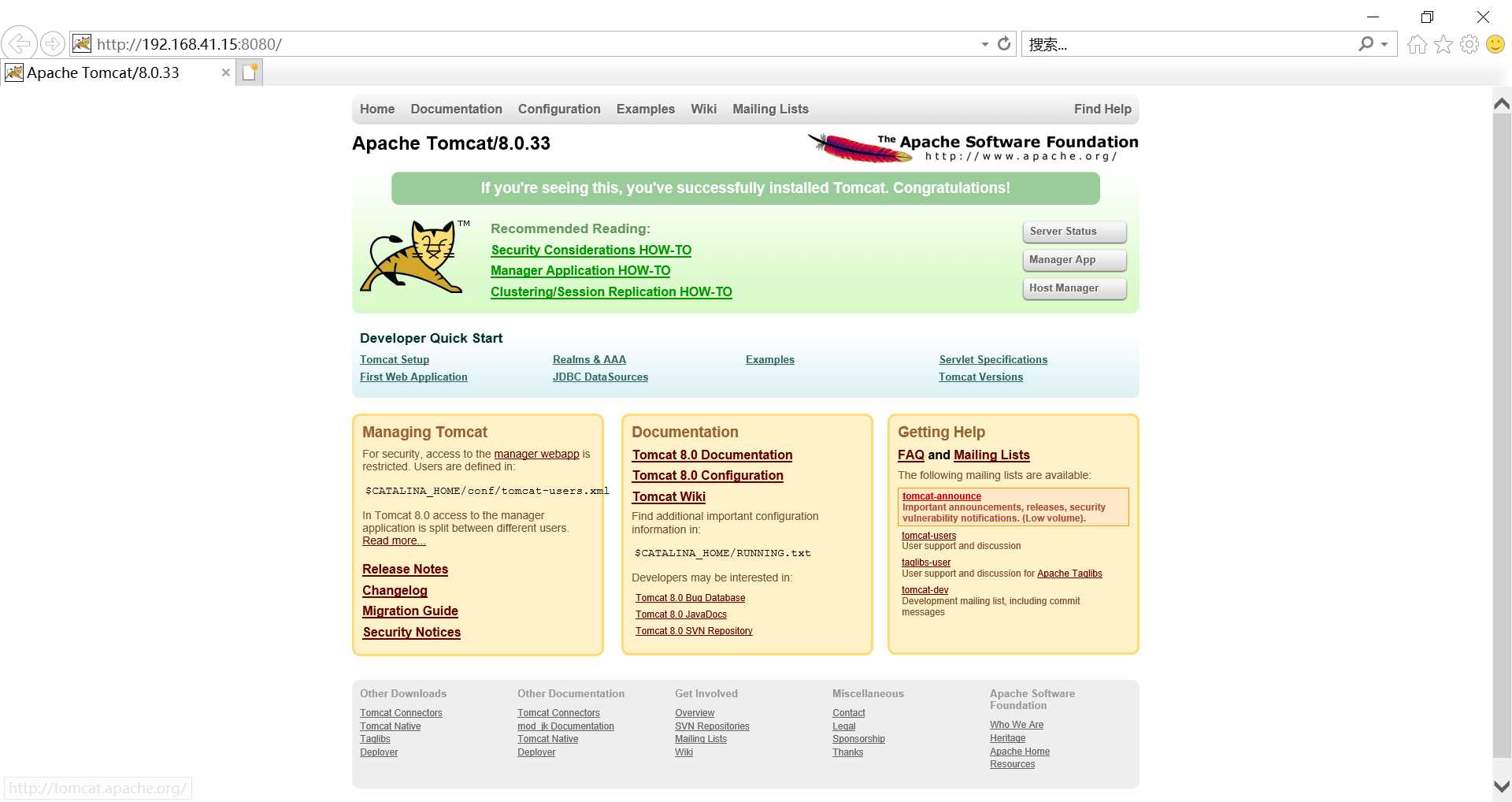Viewport: 1512px width, 802px height.
Task: Open Security Considerations HOW-TO link
Action: 591,250
